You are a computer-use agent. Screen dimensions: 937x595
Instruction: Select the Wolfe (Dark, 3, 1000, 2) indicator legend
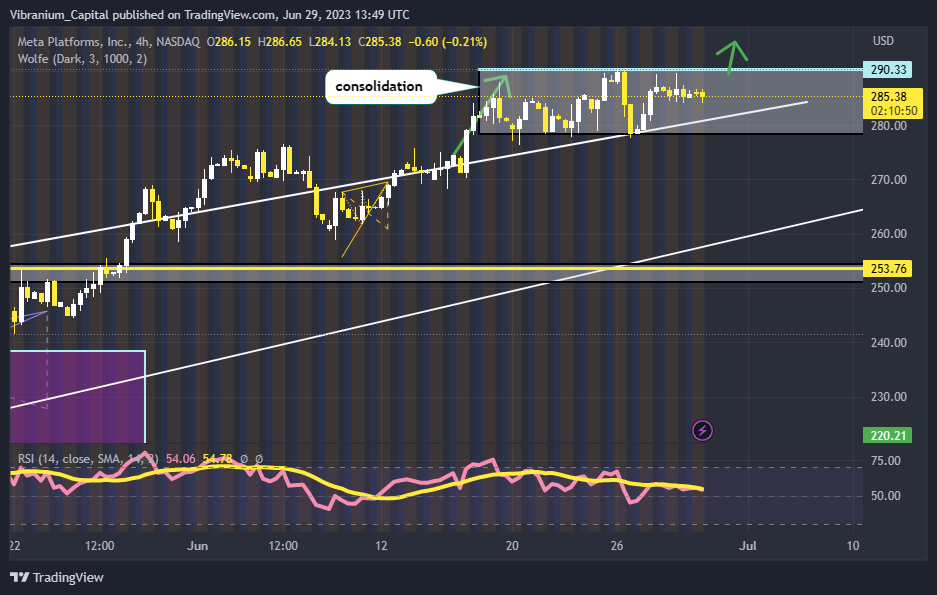click(x=82, y=59)
